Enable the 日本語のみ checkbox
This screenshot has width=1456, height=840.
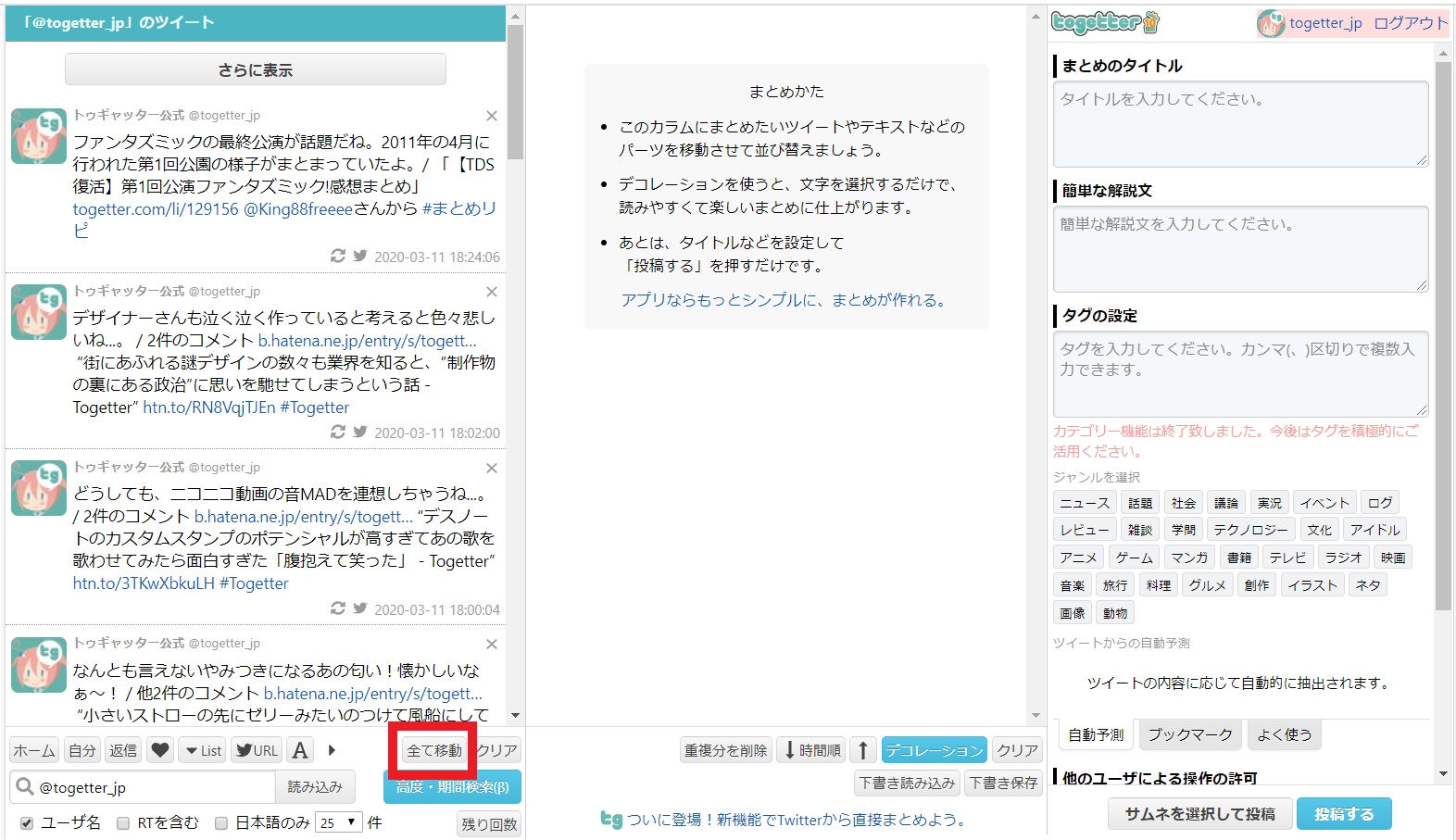point(221,822)
